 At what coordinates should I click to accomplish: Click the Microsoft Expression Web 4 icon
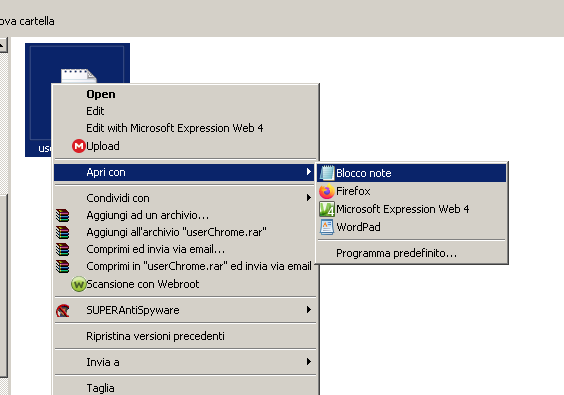click(327, 209)
